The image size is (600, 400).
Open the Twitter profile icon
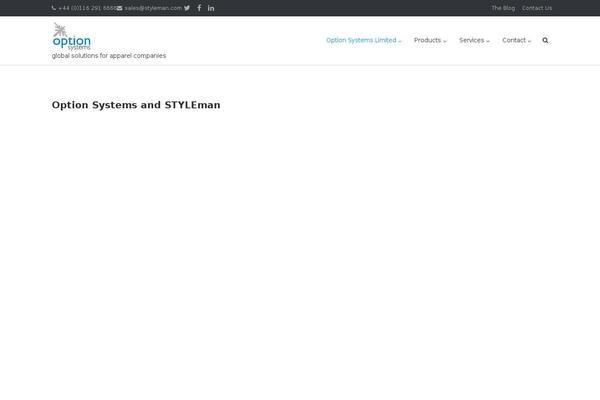point(187,8)
